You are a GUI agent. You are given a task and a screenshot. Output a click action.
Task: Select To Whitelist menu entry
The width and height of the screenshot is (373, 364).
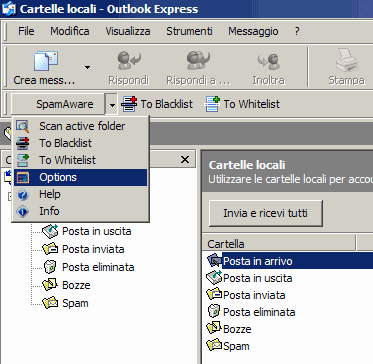tap(80, 160)
